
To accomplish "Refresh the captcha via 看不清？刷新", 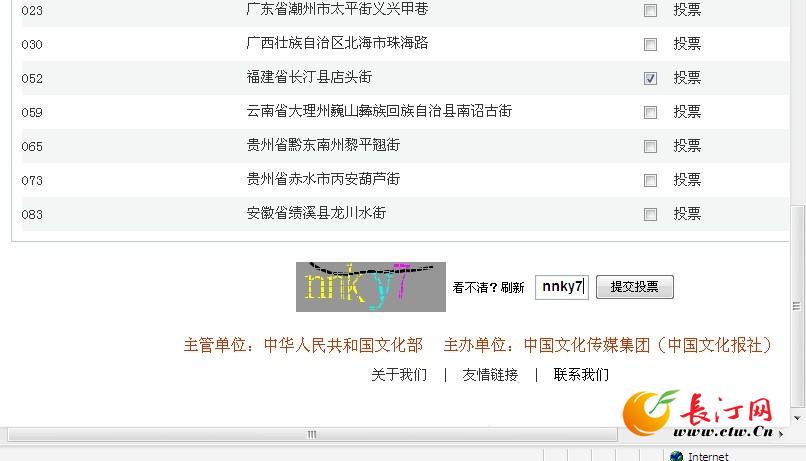I will coord(488,288).
